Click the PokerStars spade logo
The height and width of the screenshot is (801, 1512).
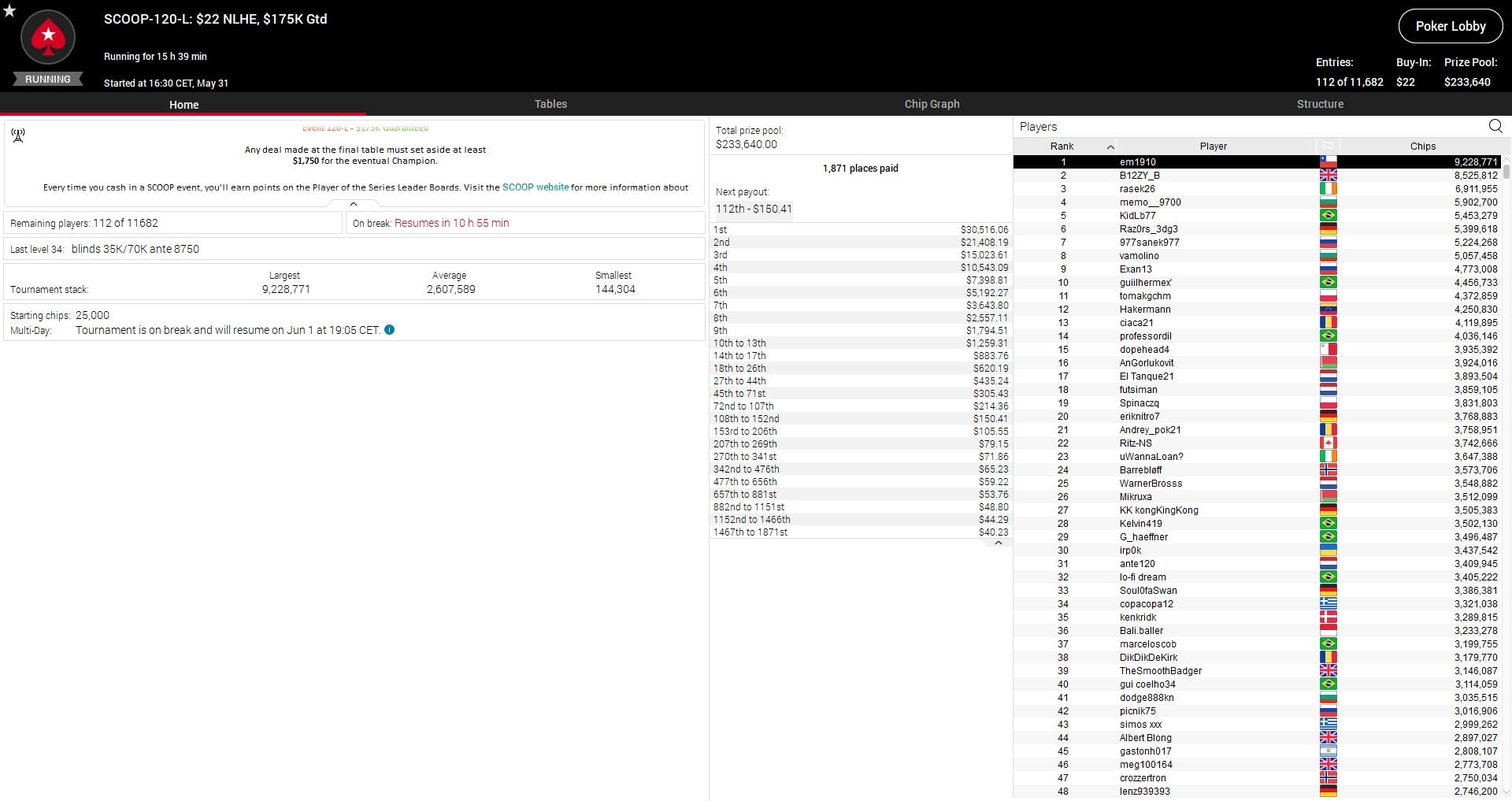coord(48,37)
